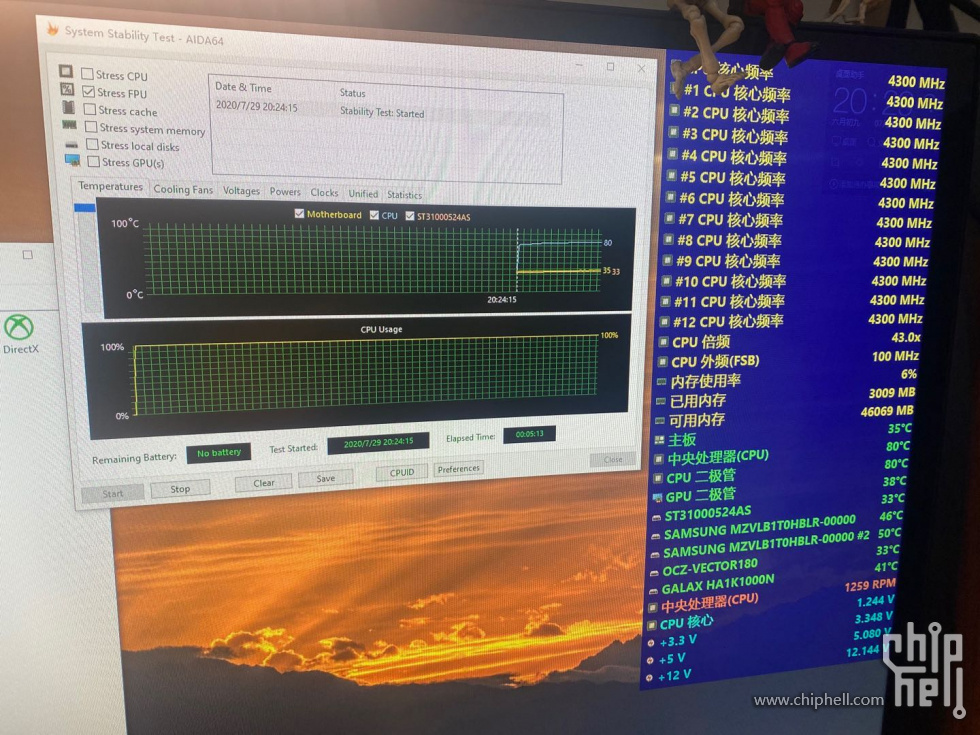
Task: Click the RAM module icon beside Stress system memory
Action: pos(69,125)
